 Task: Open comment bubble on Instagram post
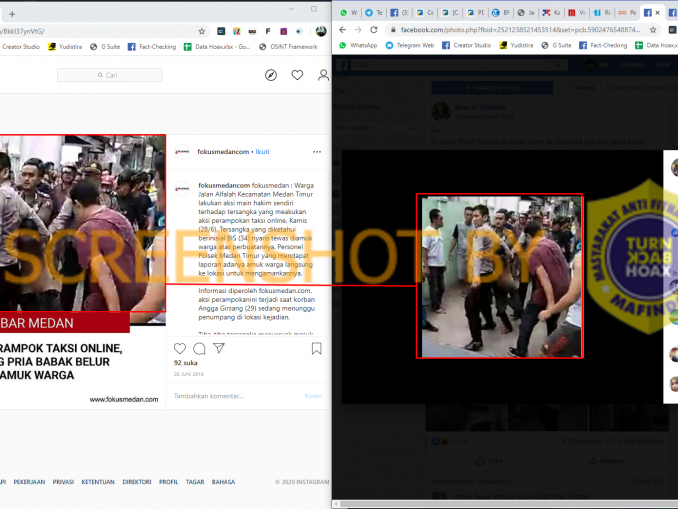(x=199, y=349)
